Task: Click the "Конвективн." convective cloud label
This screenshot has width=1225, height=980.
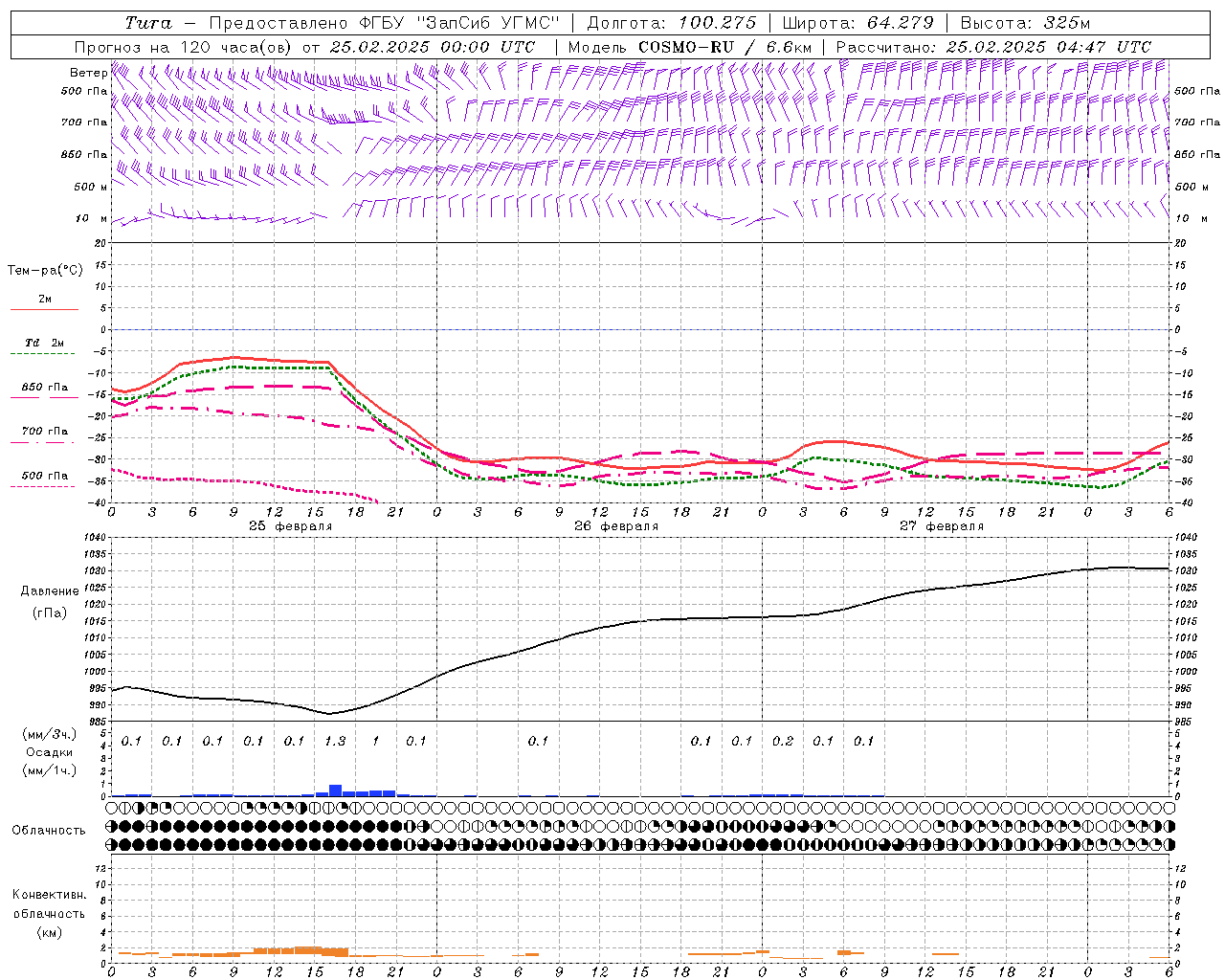Action: click(x=49, y=895)
